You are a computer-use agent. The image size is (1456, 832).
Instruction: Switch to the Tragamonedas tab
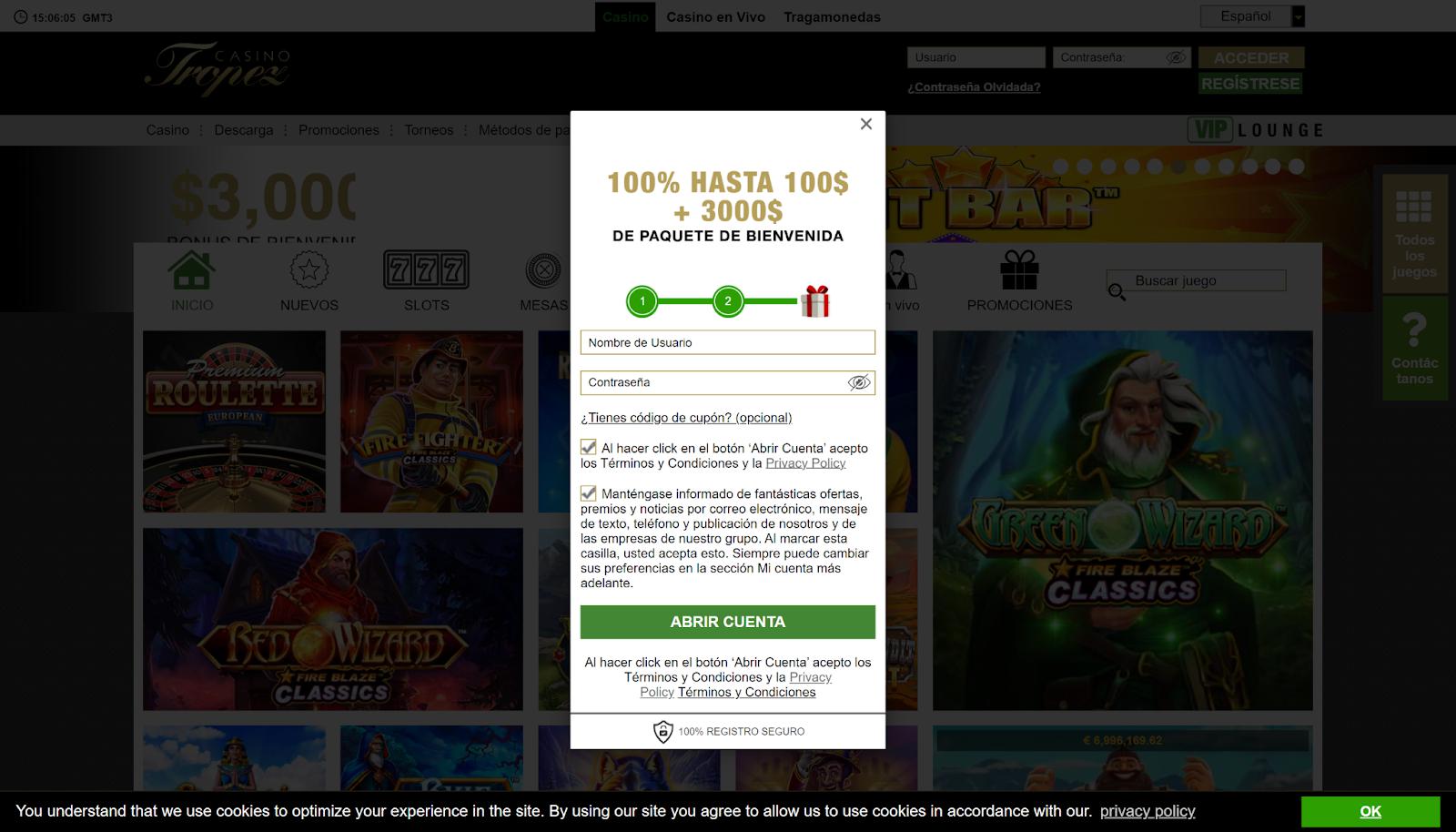click(832, 17)
